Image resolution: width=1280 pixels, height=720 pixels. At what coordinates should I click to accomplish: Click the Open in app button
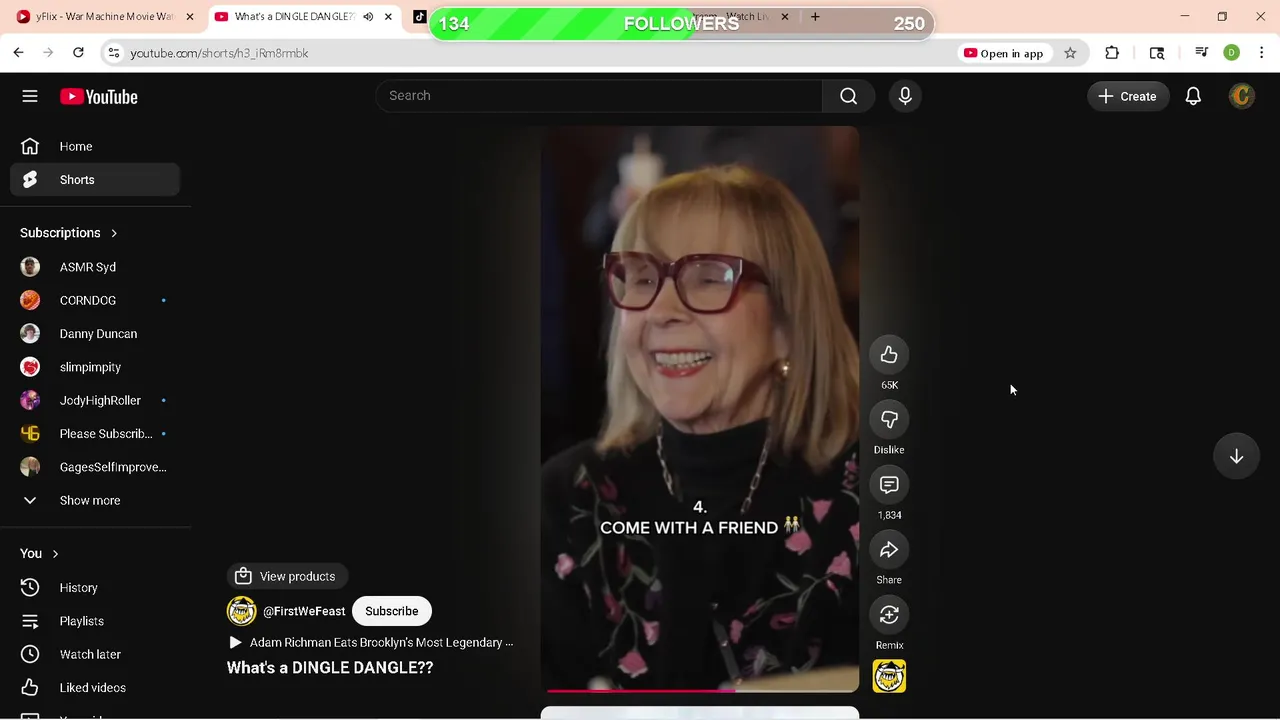tap(1003, 53)
